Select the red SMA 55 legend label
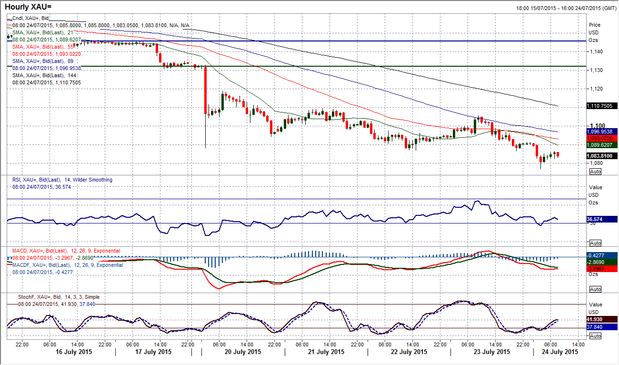This screenshot has height=365, width=619. tap(44, 47)
